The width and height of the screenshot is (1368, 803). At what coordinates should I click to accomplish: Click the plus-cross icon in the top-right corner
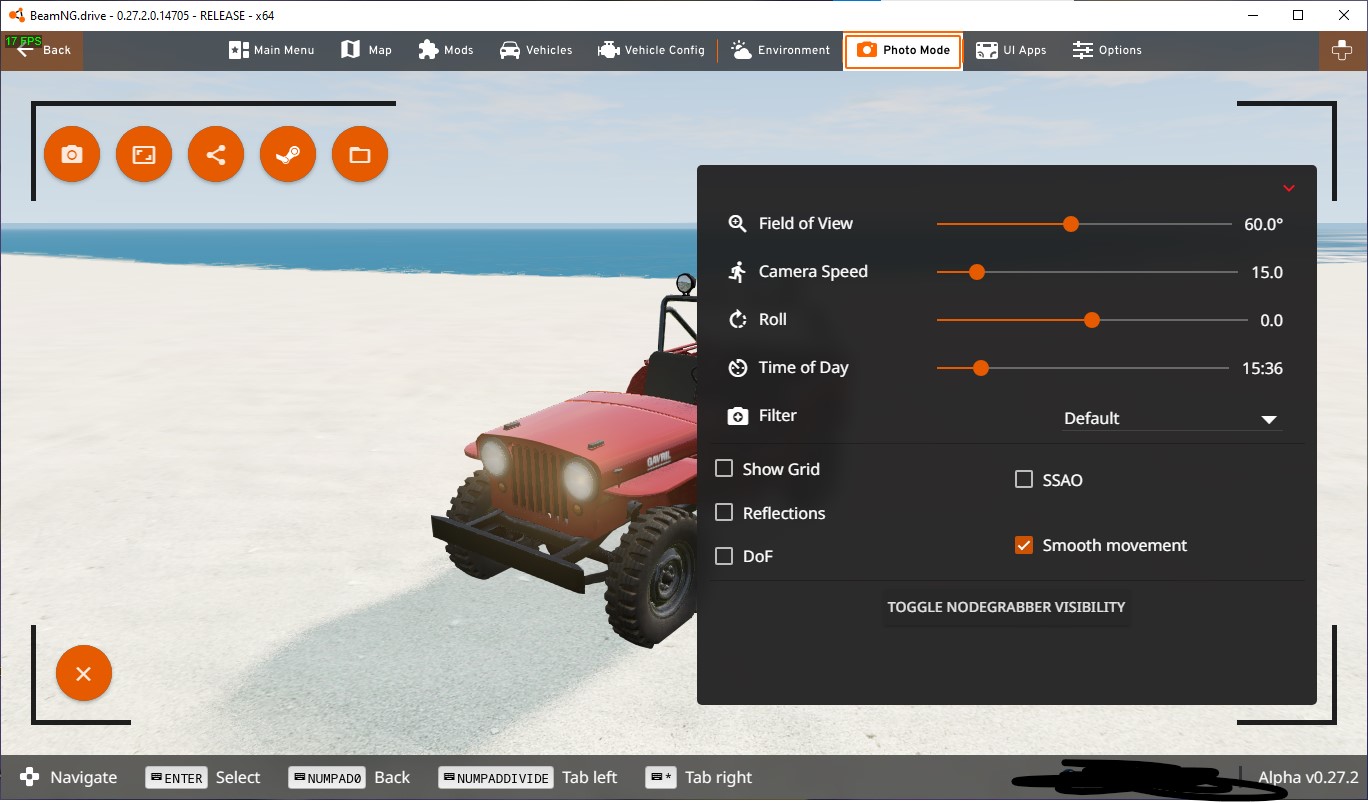coord(1342,50)
